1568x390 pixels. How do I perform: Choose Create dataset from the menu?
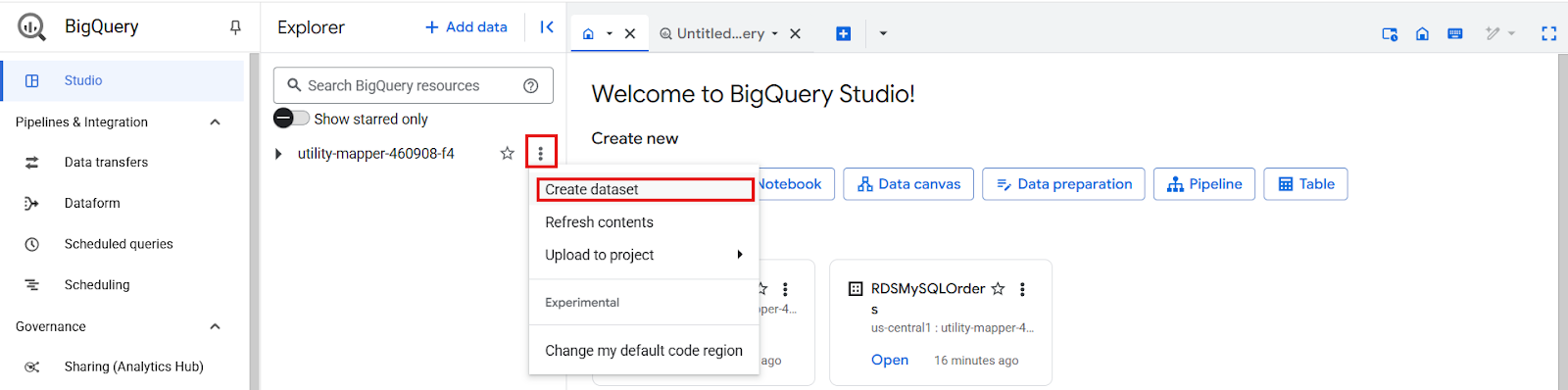[x=645, y=189]
